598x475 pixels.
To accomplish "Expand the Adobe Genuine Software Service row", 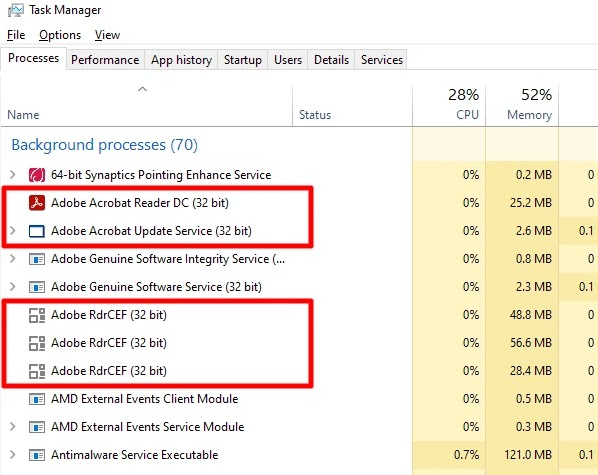I will click(x=13, y=287).
